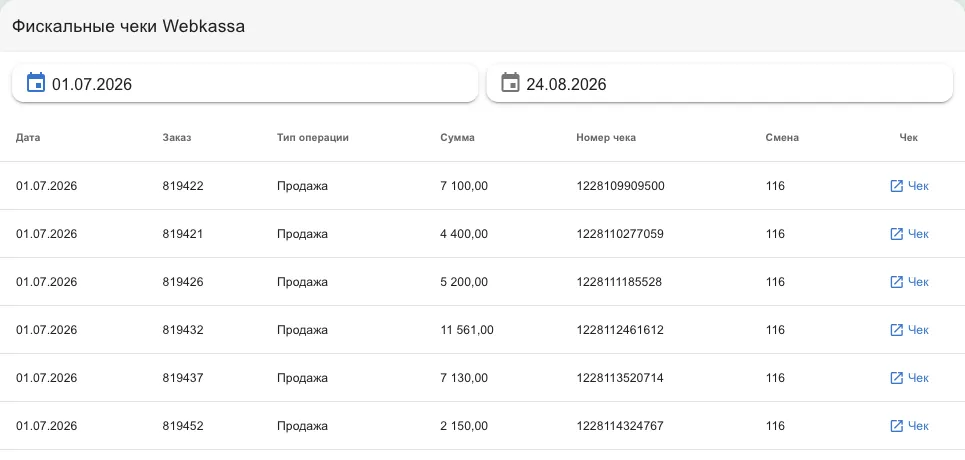Click the Сумма column header

pyautogui.click(x=457, y=138)
